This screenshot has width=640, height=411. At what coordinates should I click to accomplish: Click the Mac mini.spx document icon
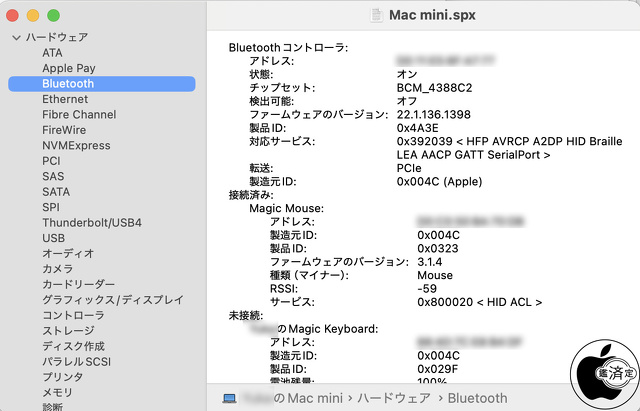pyautogui.click(x=376, y=16)
